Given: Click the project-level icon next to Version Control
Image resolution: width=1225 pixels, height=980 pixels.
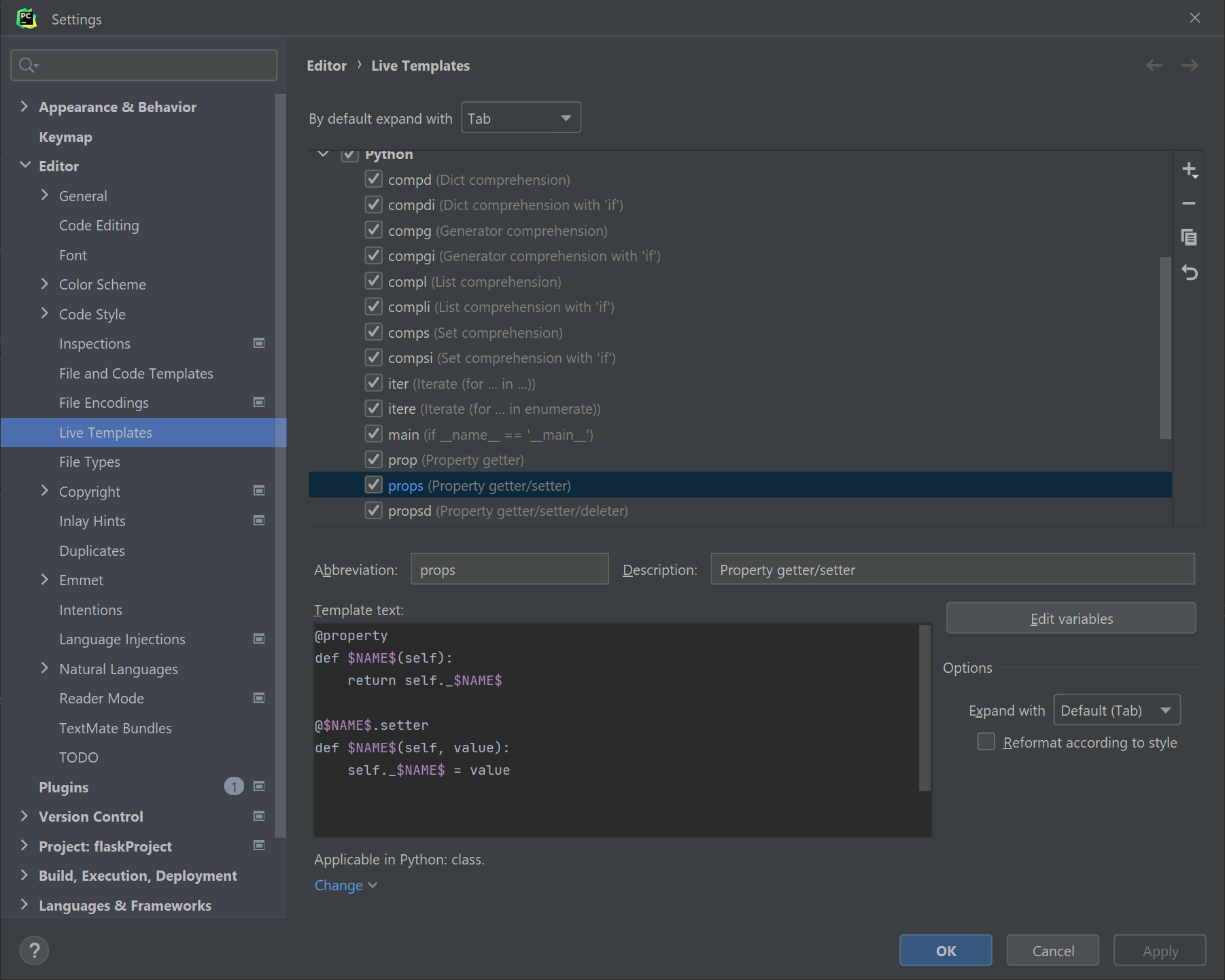Looking at the screenshot, I should click(259, 816).
